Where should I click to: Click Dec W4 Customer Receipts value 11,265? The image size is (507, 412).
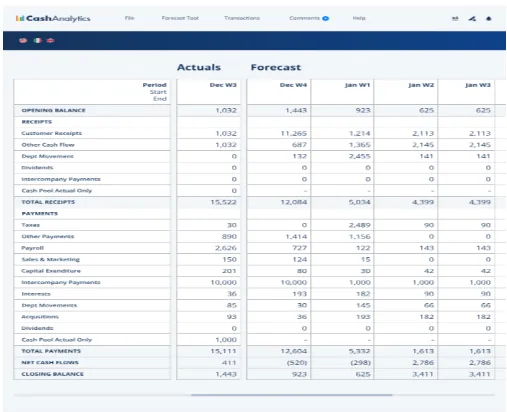[x=294, y=133]
